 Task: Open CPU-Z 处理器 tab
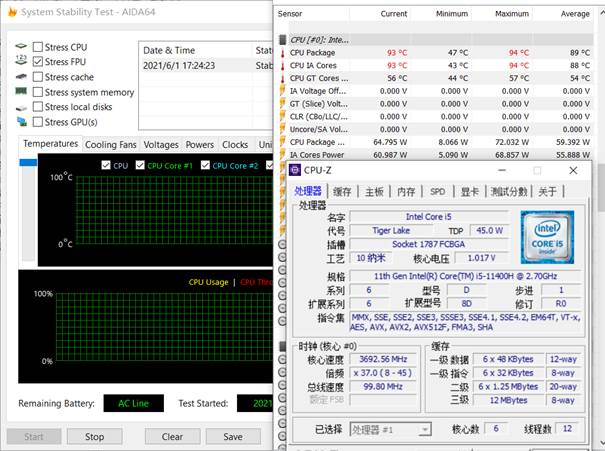308,191
